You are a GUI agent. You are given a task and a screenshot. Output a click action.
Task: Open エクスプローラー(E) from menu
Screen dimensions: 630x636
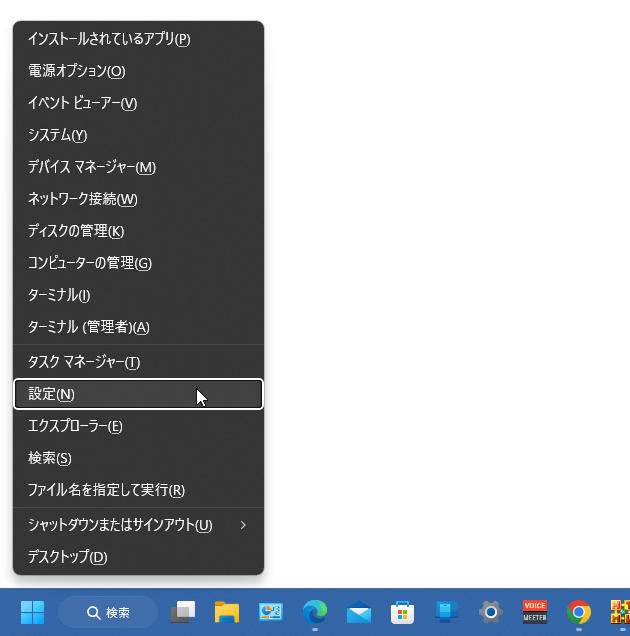tap(138, 426)
